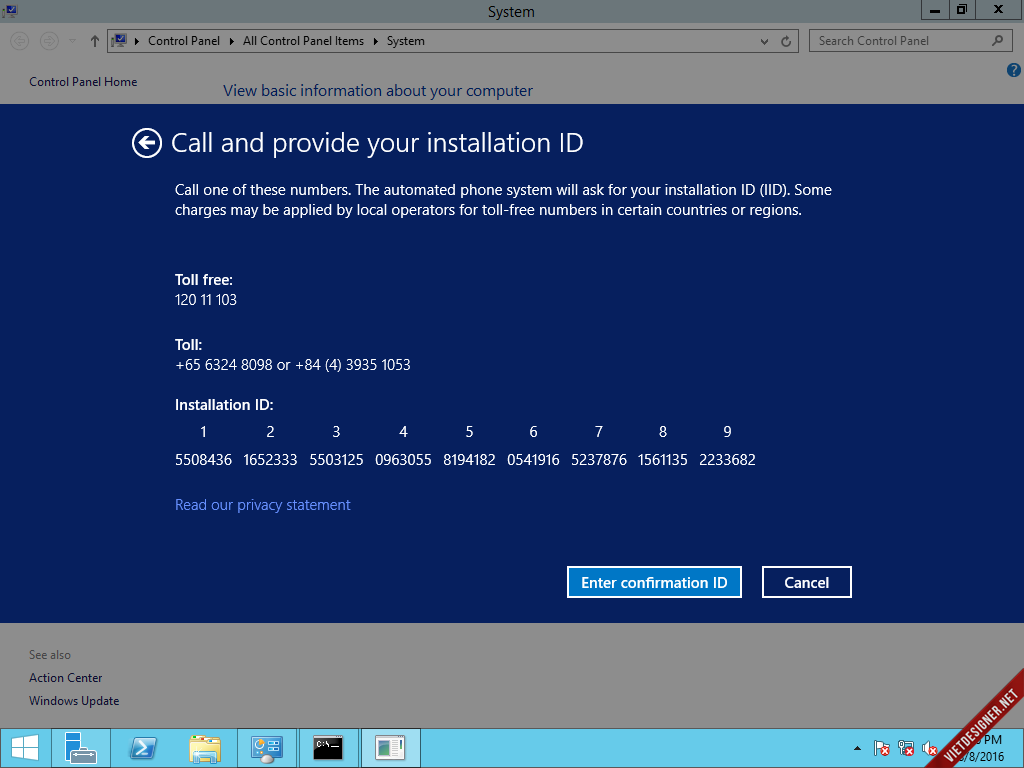
Task: Click the refresh button in address bar
Action: [786, 41]
